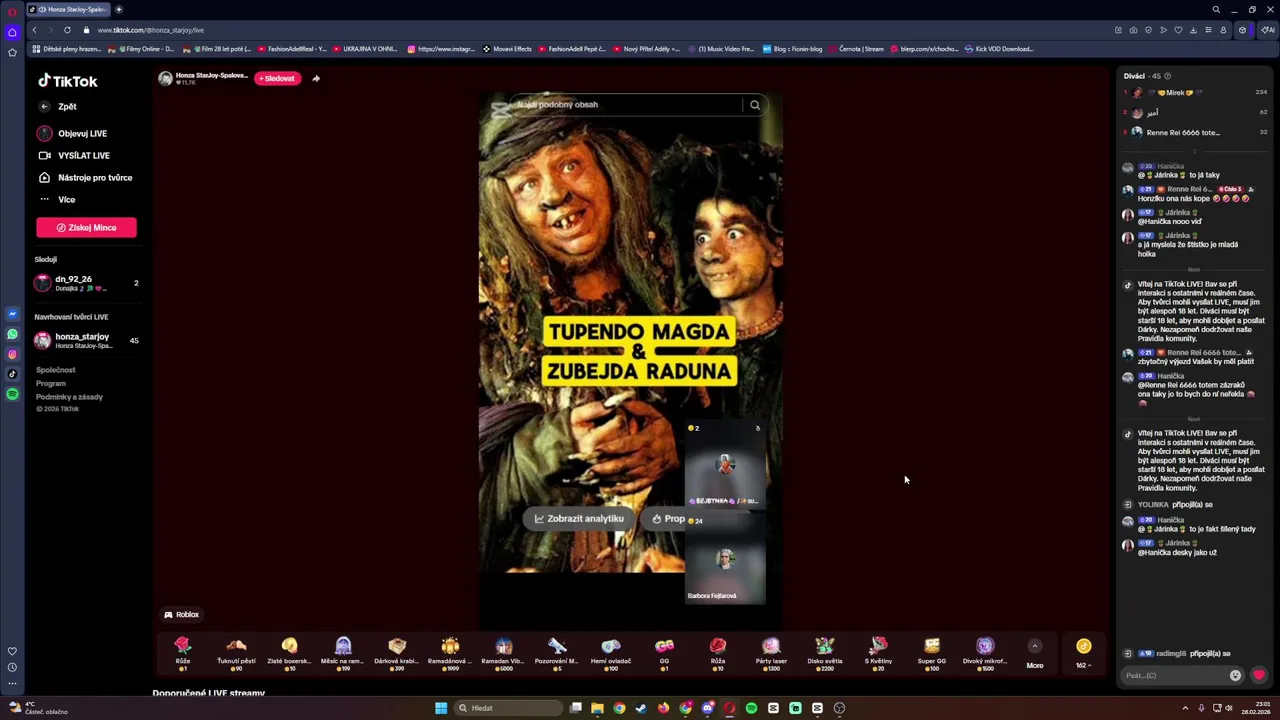This screenshot has height=720, width=1280.
Task: Click the Získej Mince button
Action: (x=86, y=227)
